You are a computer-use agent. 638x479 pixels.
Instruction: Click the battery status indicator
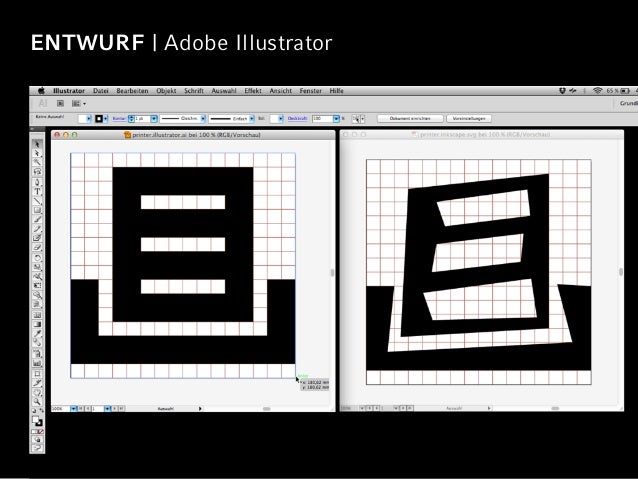coord(618,91)
